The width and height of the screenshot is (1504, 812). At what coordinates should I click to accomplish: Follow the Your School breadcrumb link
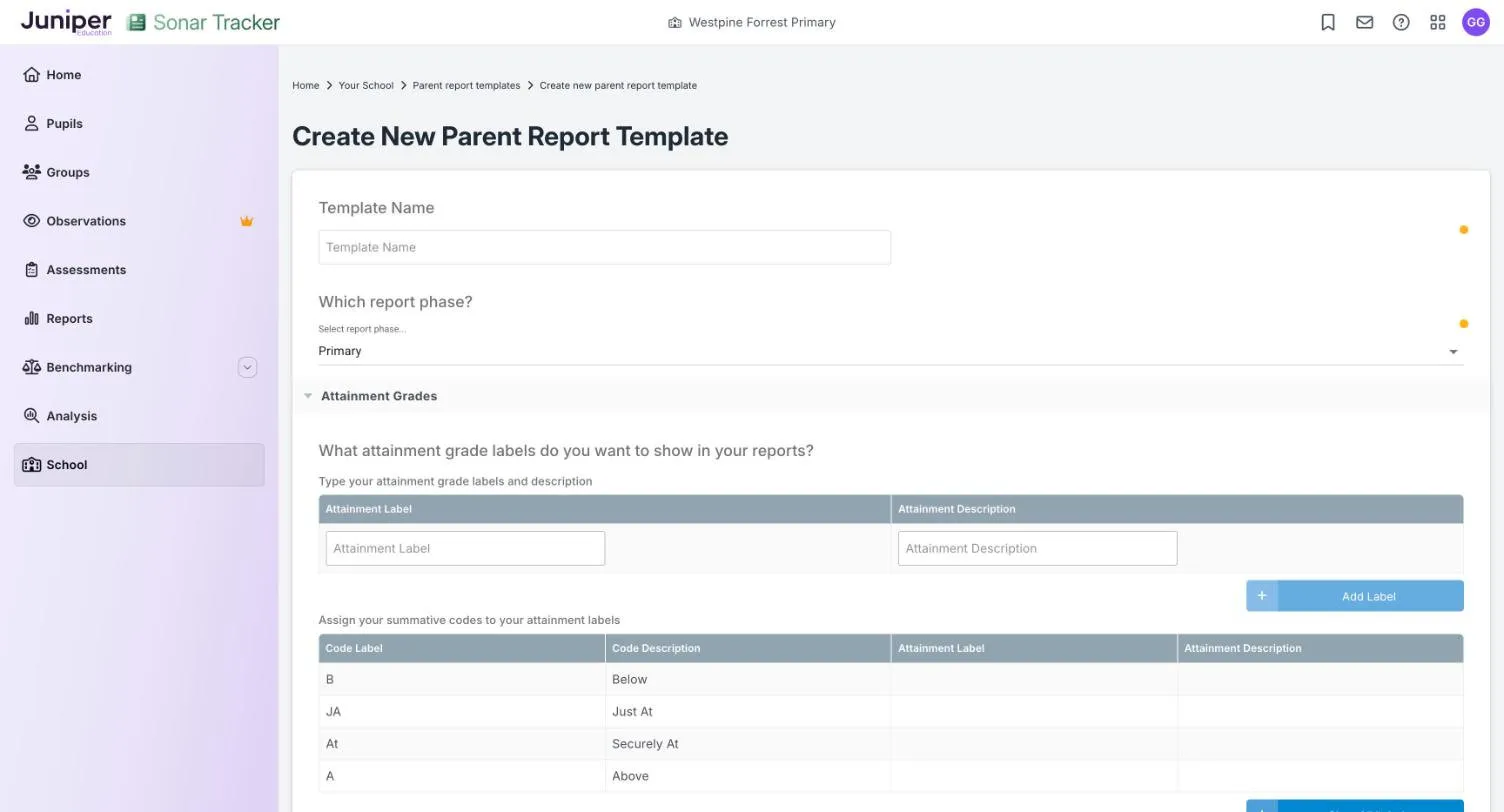coord(366,86)
